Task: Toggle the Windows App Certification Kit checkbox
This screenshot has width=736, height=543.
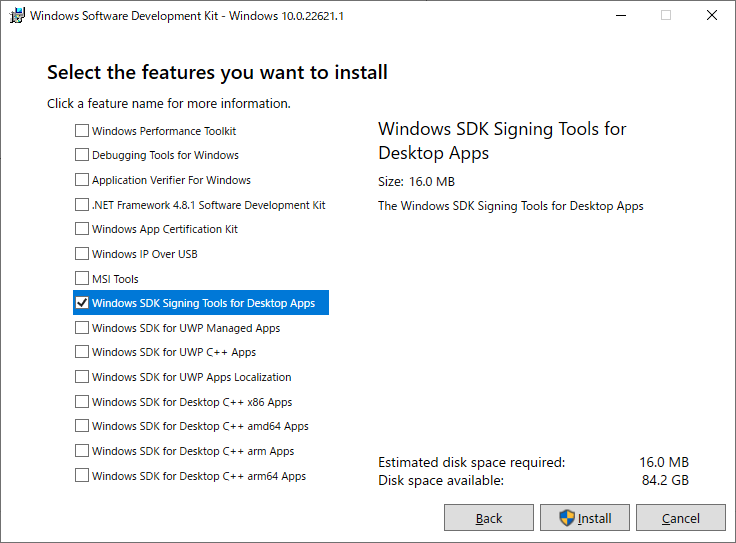Action: point(82,229)
